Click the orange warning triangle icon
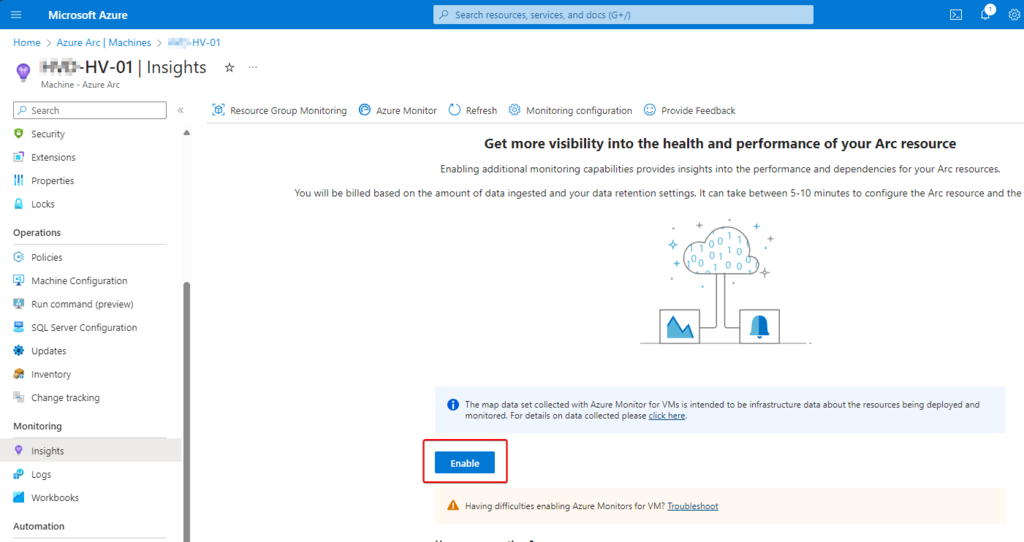 click(x=453, y=505)
